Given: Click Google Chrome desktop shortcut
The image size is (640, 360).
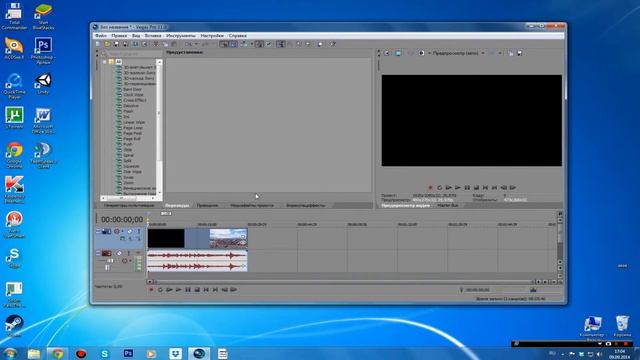Looking at the screenshot, I should pos(14,155).
